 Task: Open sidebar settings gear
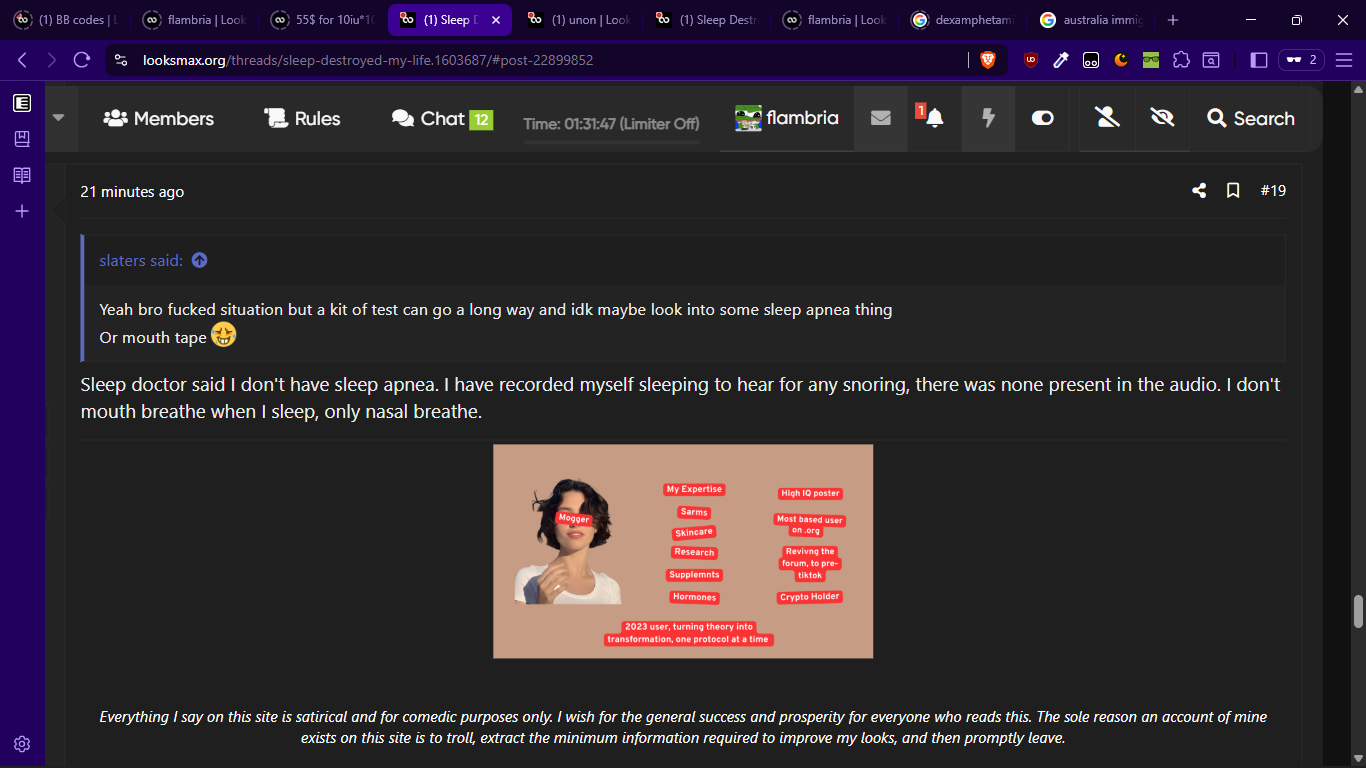click(x=22, y=744)
